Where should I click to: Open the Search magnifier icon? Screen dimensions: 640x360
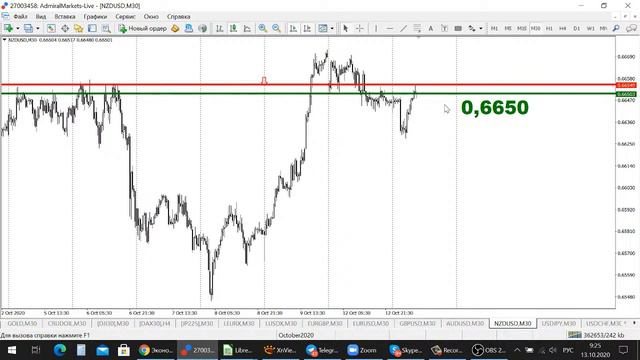pos(616,28)
